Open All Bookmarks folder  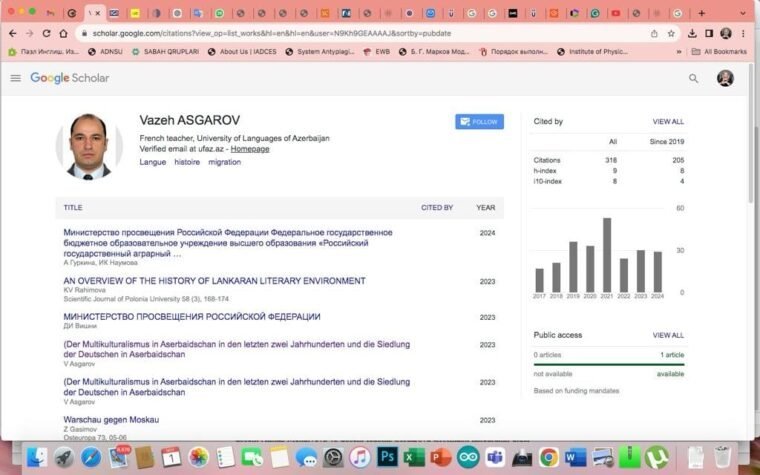click(x=720, y=51)
